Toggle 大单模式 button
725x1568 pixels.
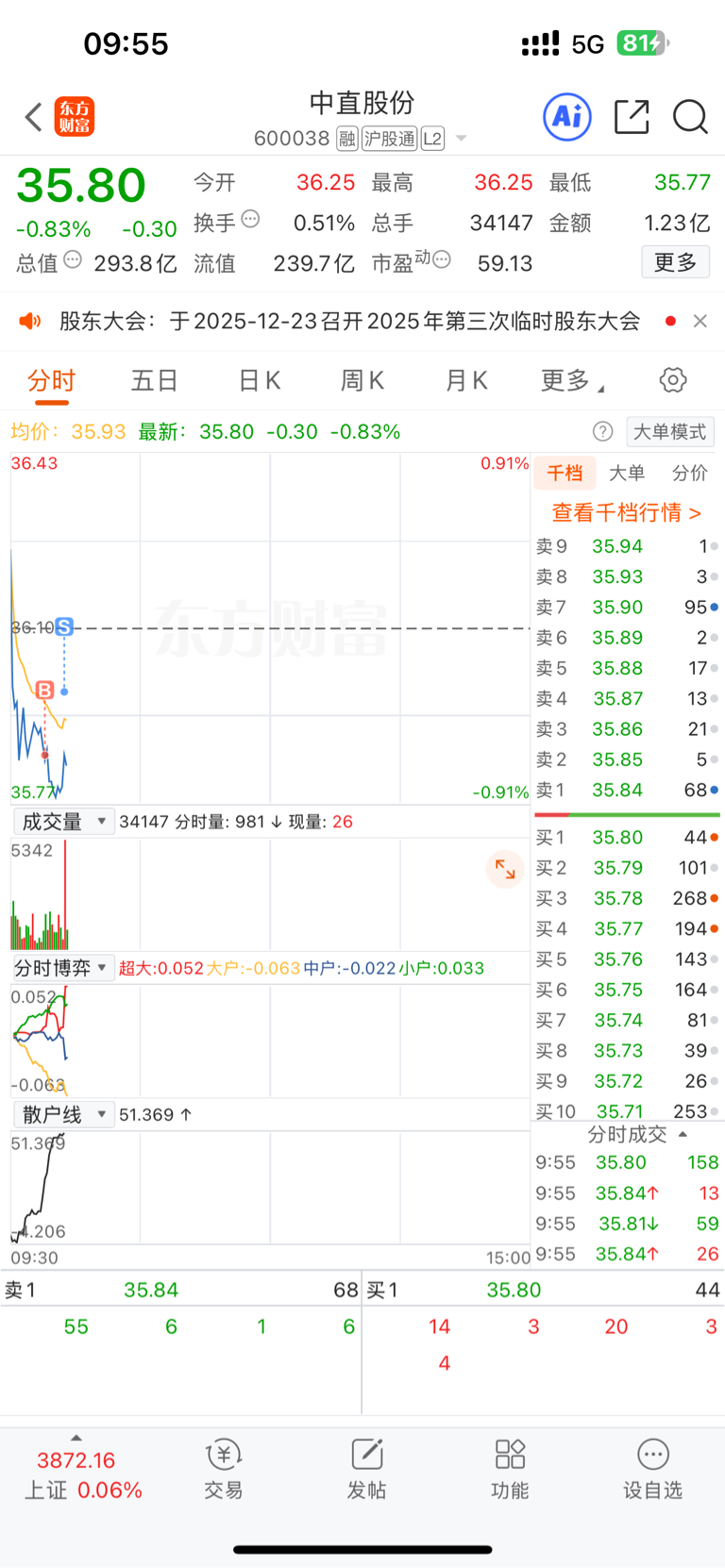(670, 432)
